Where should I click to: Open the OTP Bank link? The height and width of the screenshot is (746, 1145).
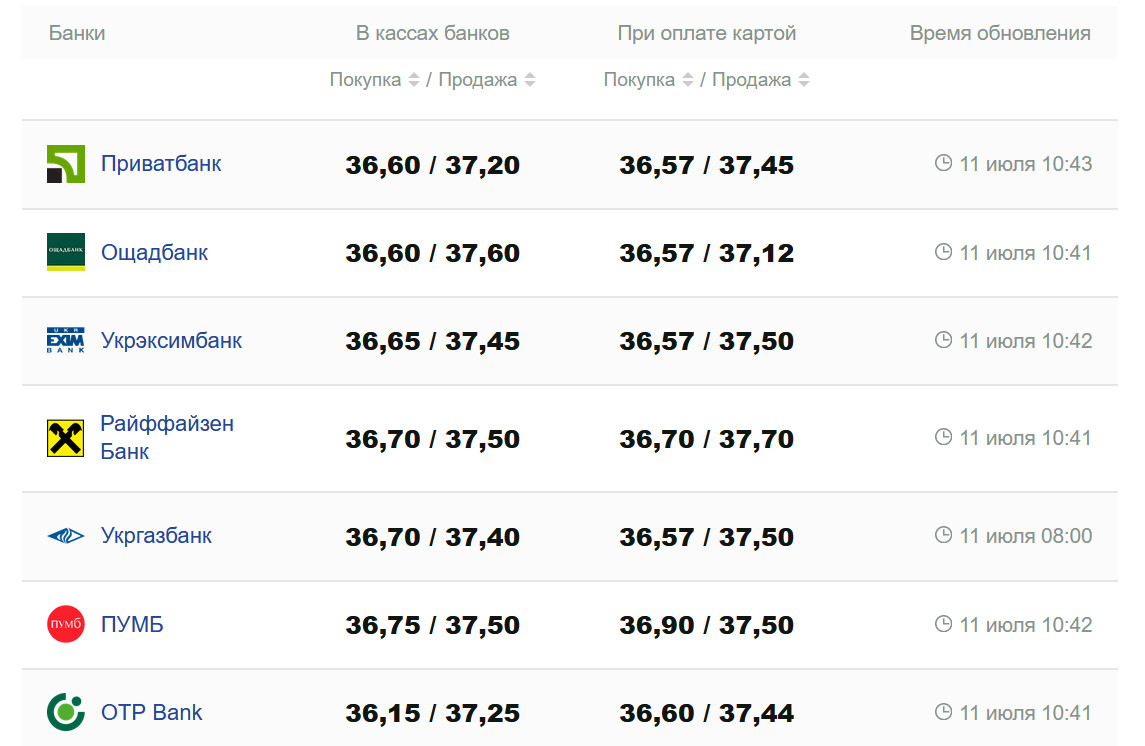pos(151,713)
